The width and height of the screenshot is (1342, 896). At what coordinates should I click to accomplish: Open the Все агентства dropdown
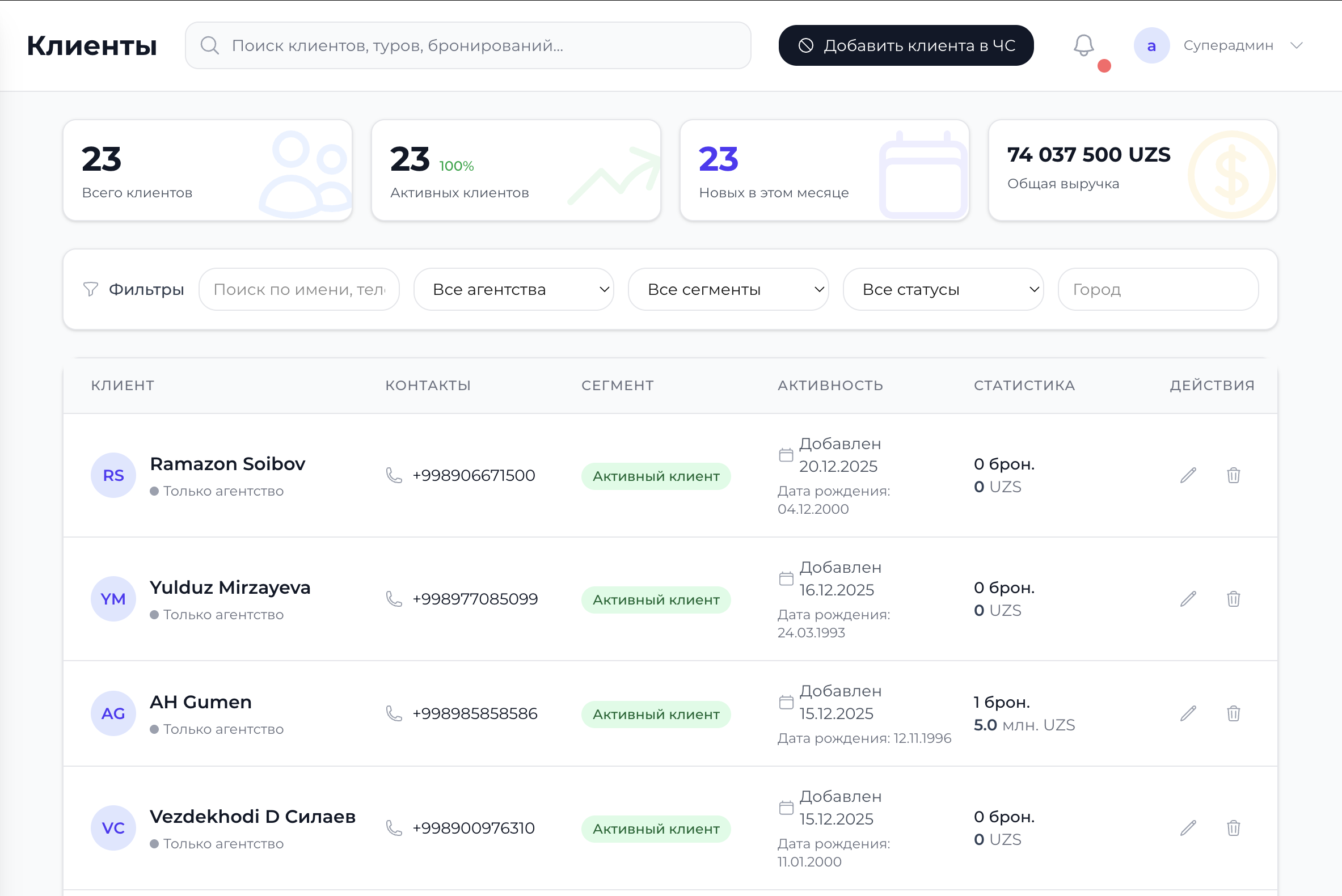click(x=513, y=289)
